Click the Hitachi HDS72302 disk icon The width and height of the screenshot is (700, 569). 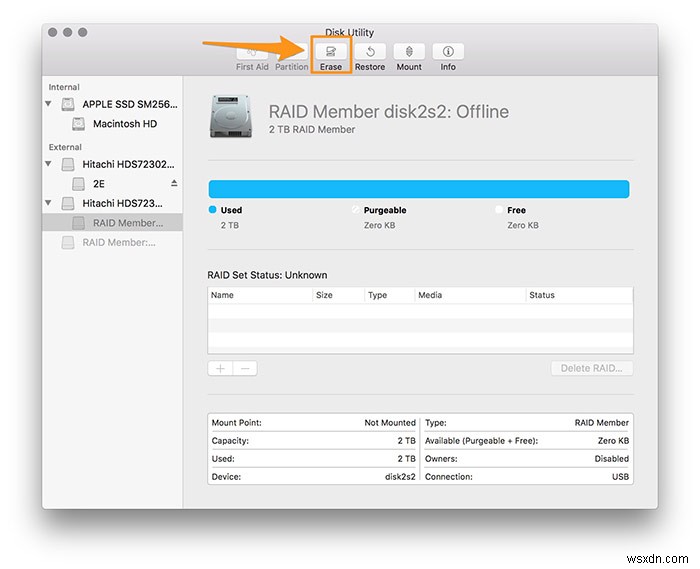point(68,164)
